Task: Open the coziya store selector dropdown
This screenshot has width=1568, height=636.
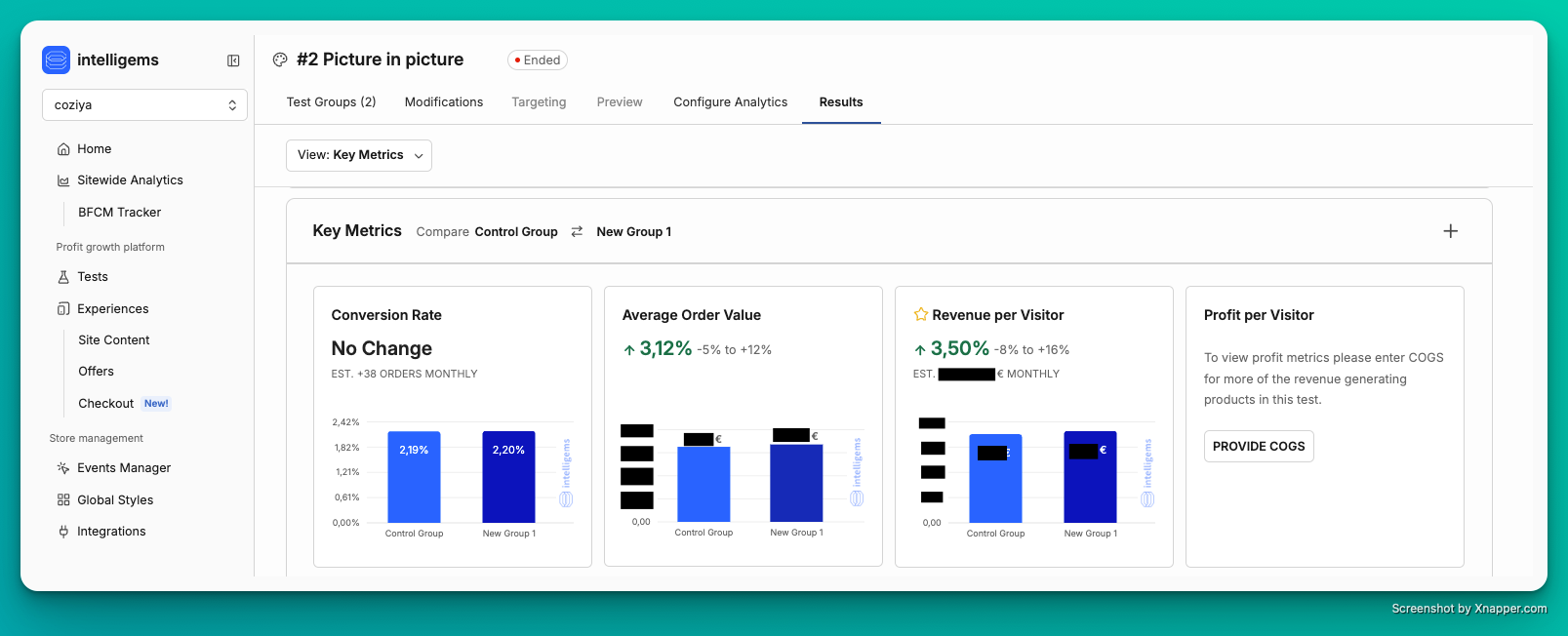Action: 144,105
